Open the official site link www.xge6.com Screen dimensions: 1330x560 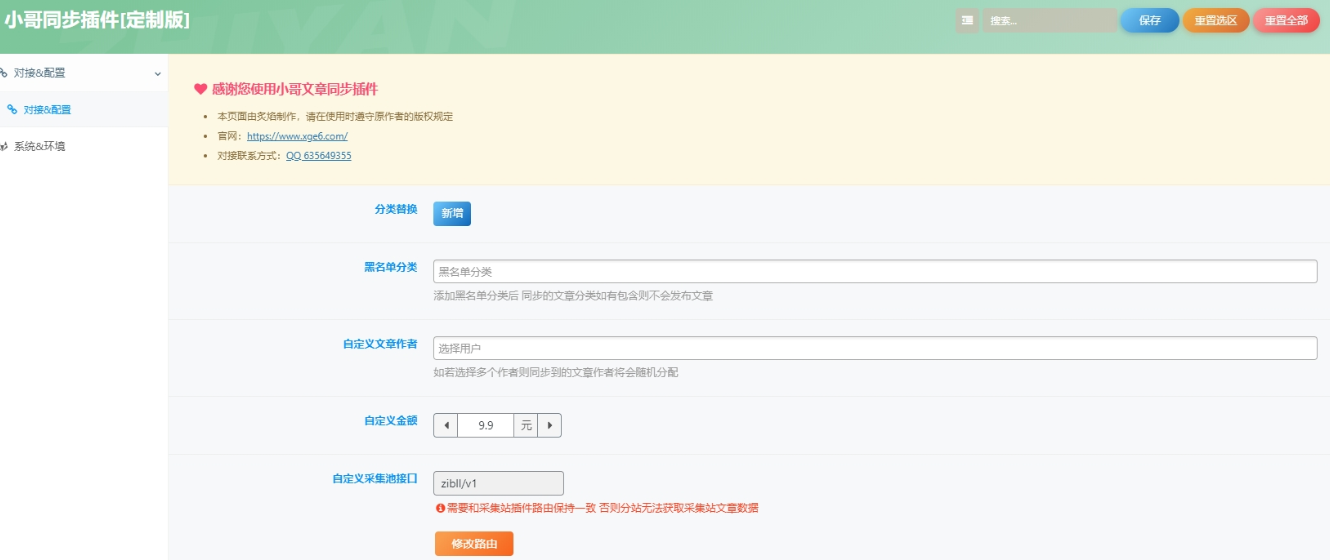[x=297, y=136]
